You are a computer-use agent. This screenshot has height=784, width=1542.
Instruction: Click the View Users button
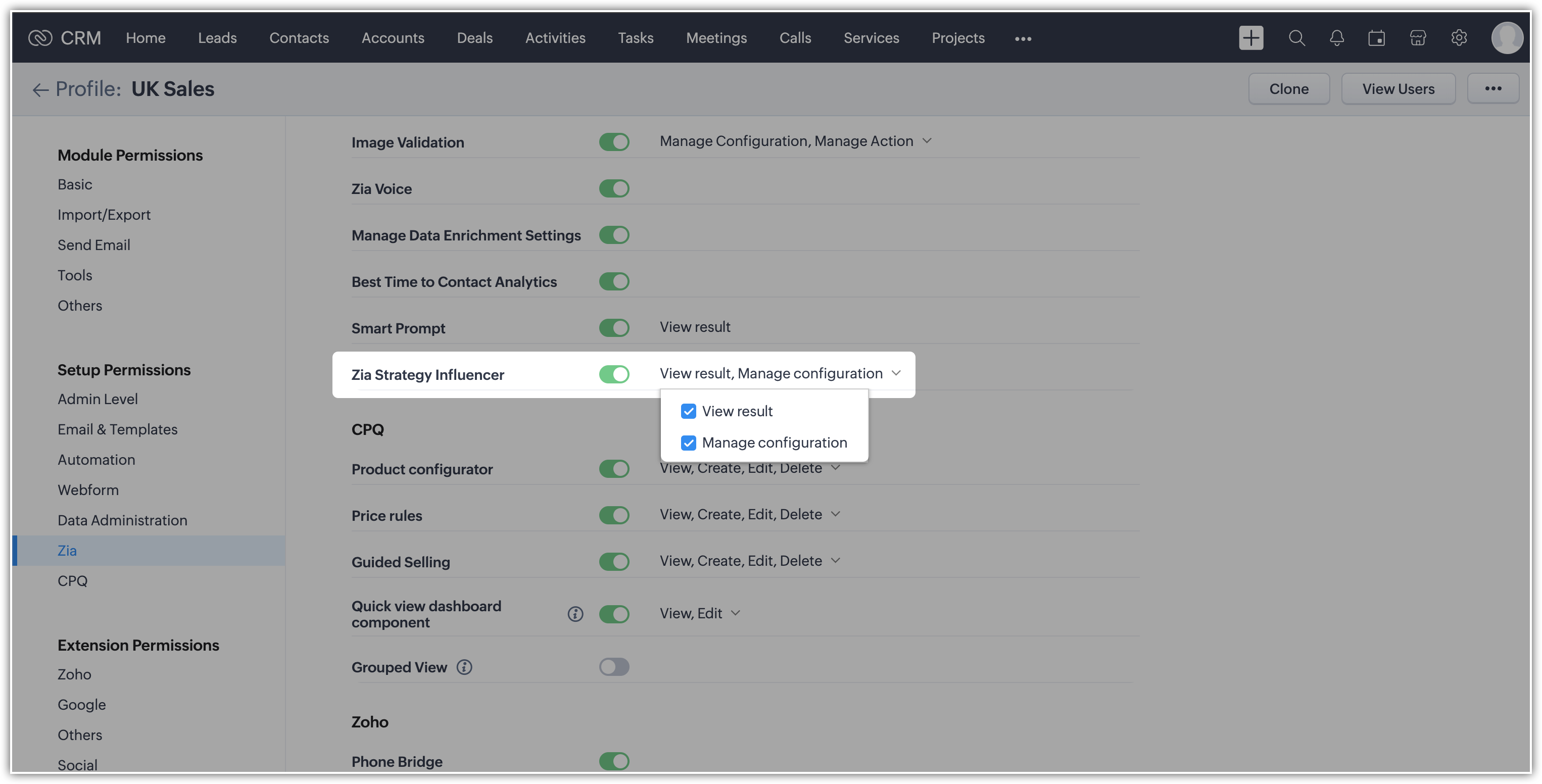point(1398,88)
